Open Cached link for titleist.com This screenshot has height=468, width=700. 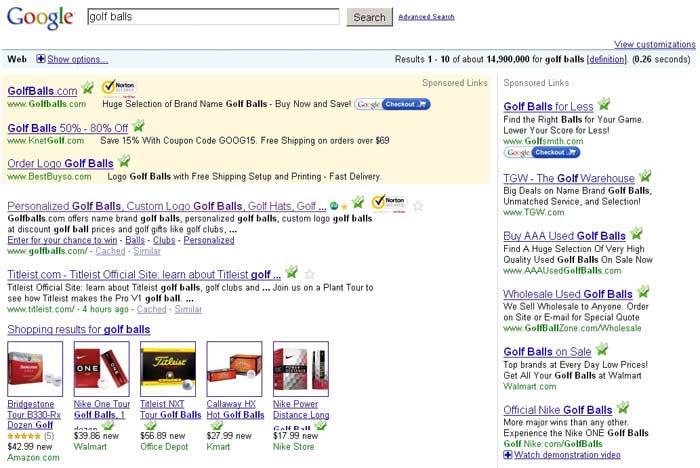tap(151, 309)
